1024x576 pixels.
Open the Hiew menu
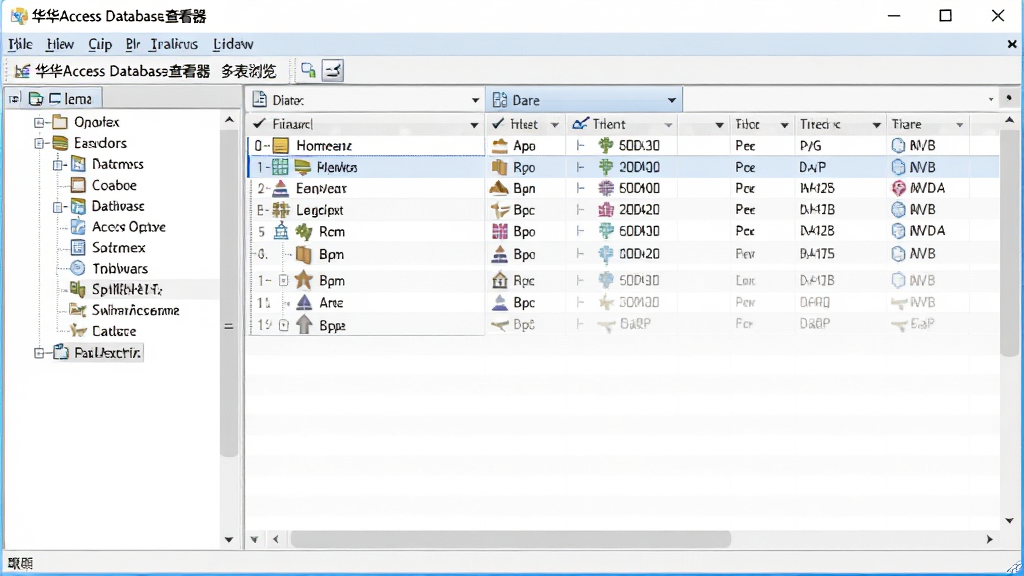click(60, 44)
